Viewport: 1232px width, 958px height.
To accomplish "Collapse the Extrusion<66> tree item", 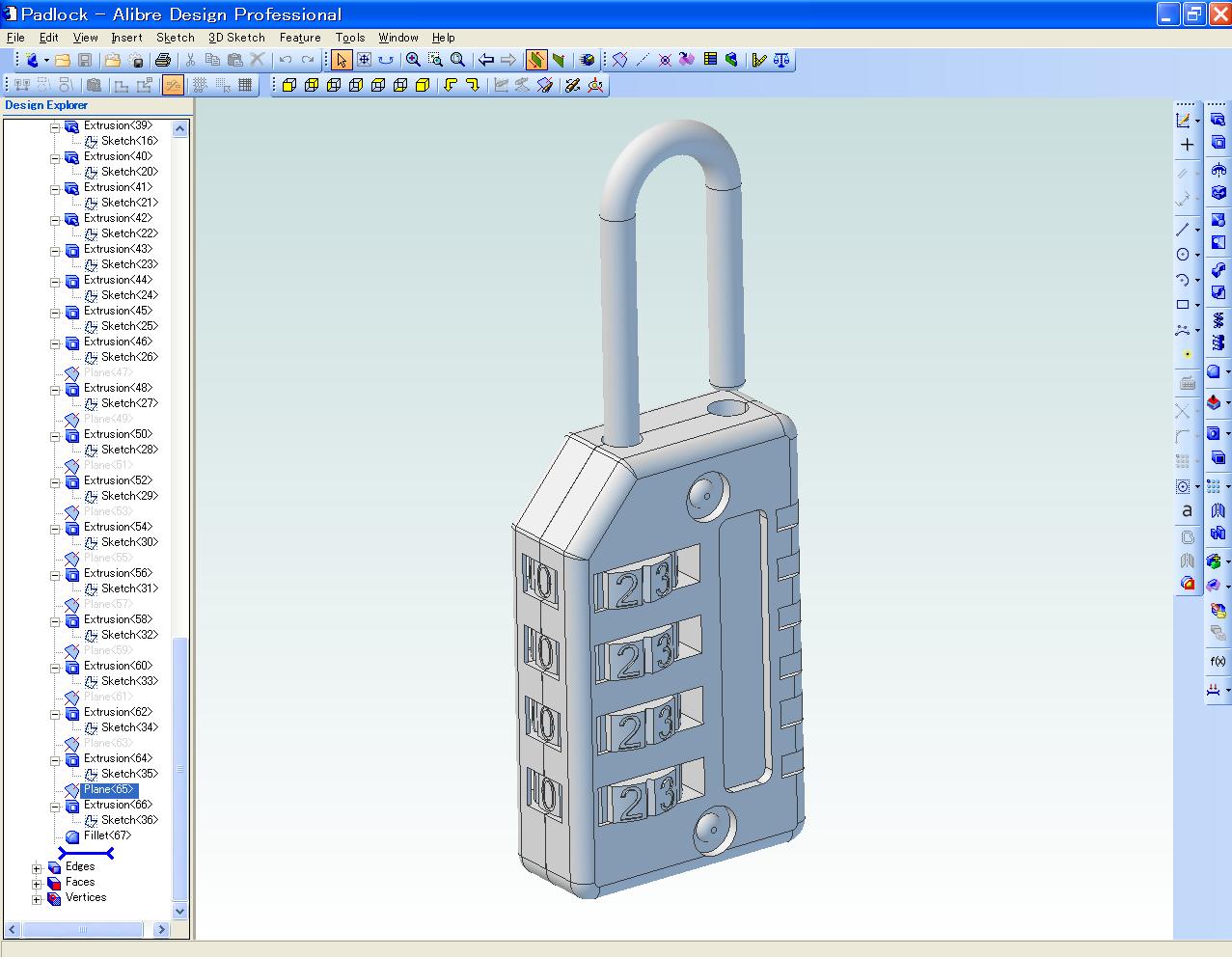I will pos(54,807).
